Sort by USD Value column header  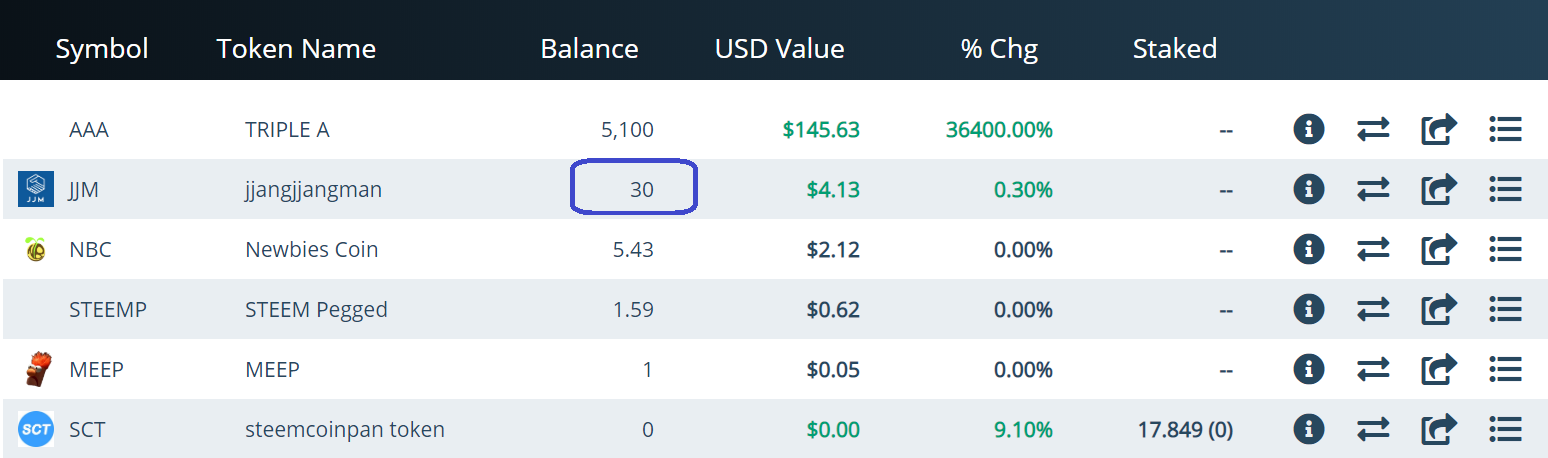click(779, 48)
